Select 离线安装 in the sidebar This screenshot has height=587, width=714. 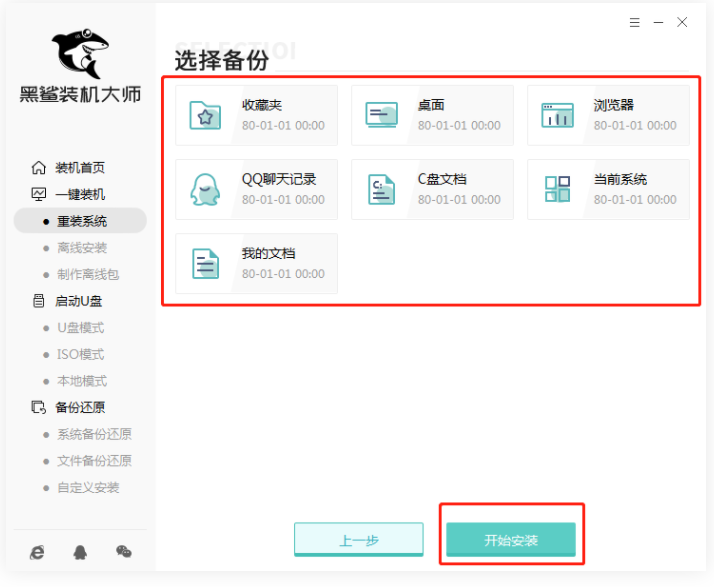81,248
